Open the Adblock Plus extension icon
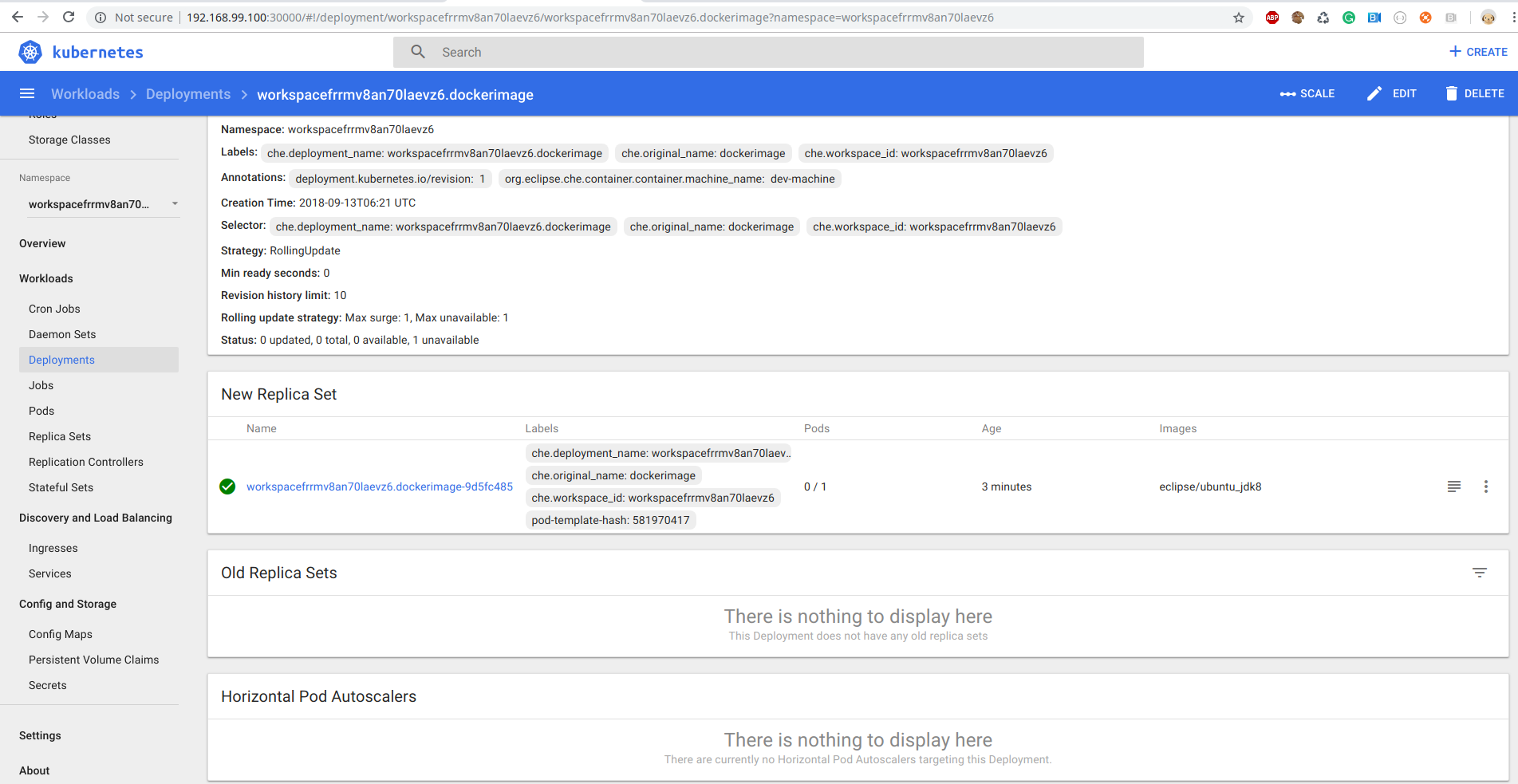1518x784 pixels. 1272,18
